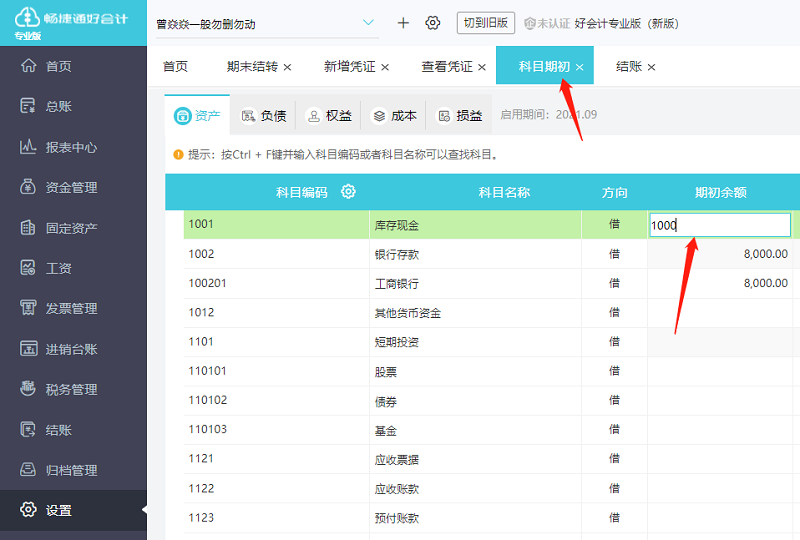Click 期初余额 cell for 其他货币资金
Screen dimensions: 800x540
tap(720, 313)
